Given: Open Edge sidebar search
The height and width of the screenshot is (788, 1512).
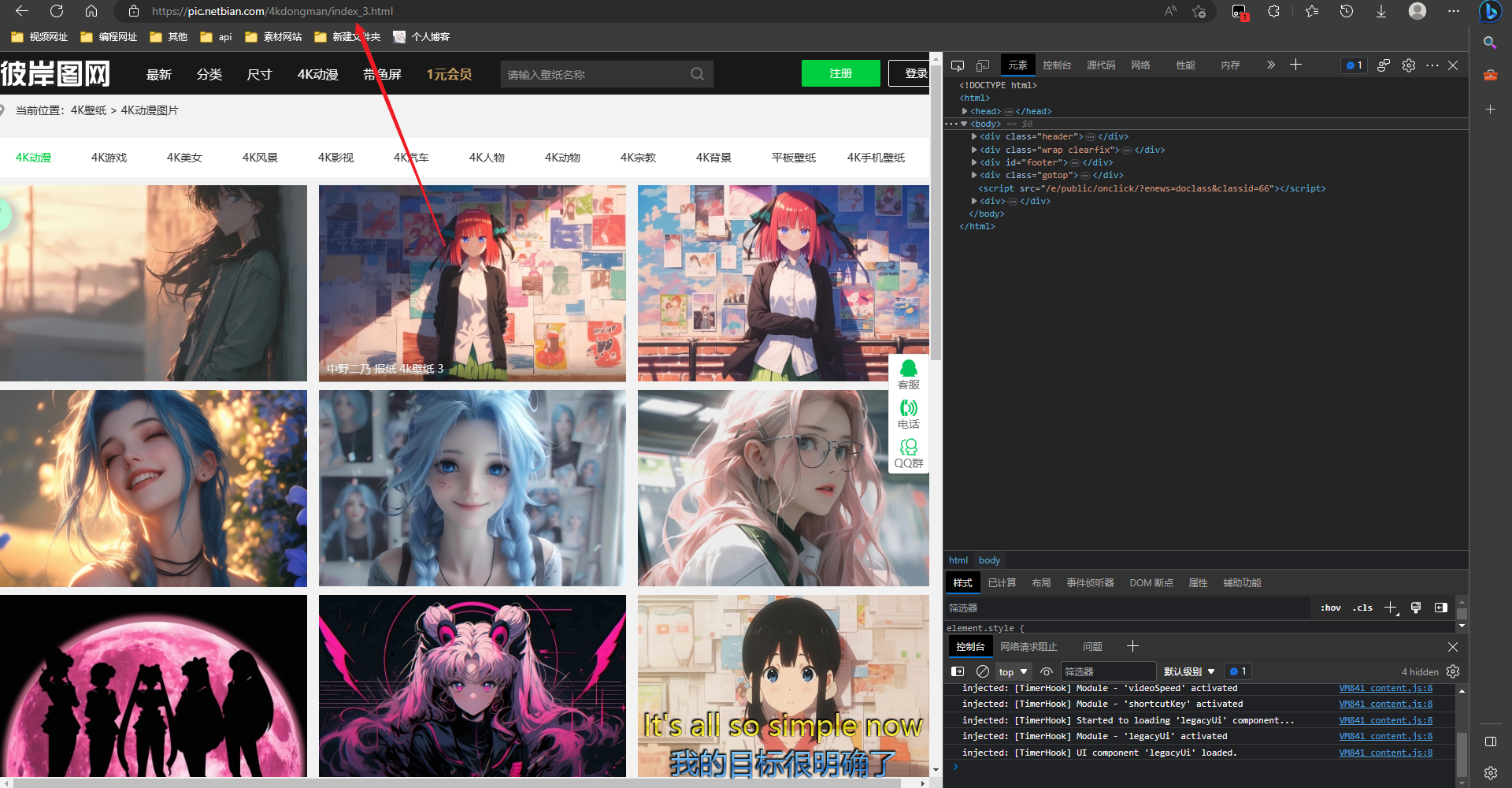Looking at the screenshot, I should click(x=1490, y=43).
